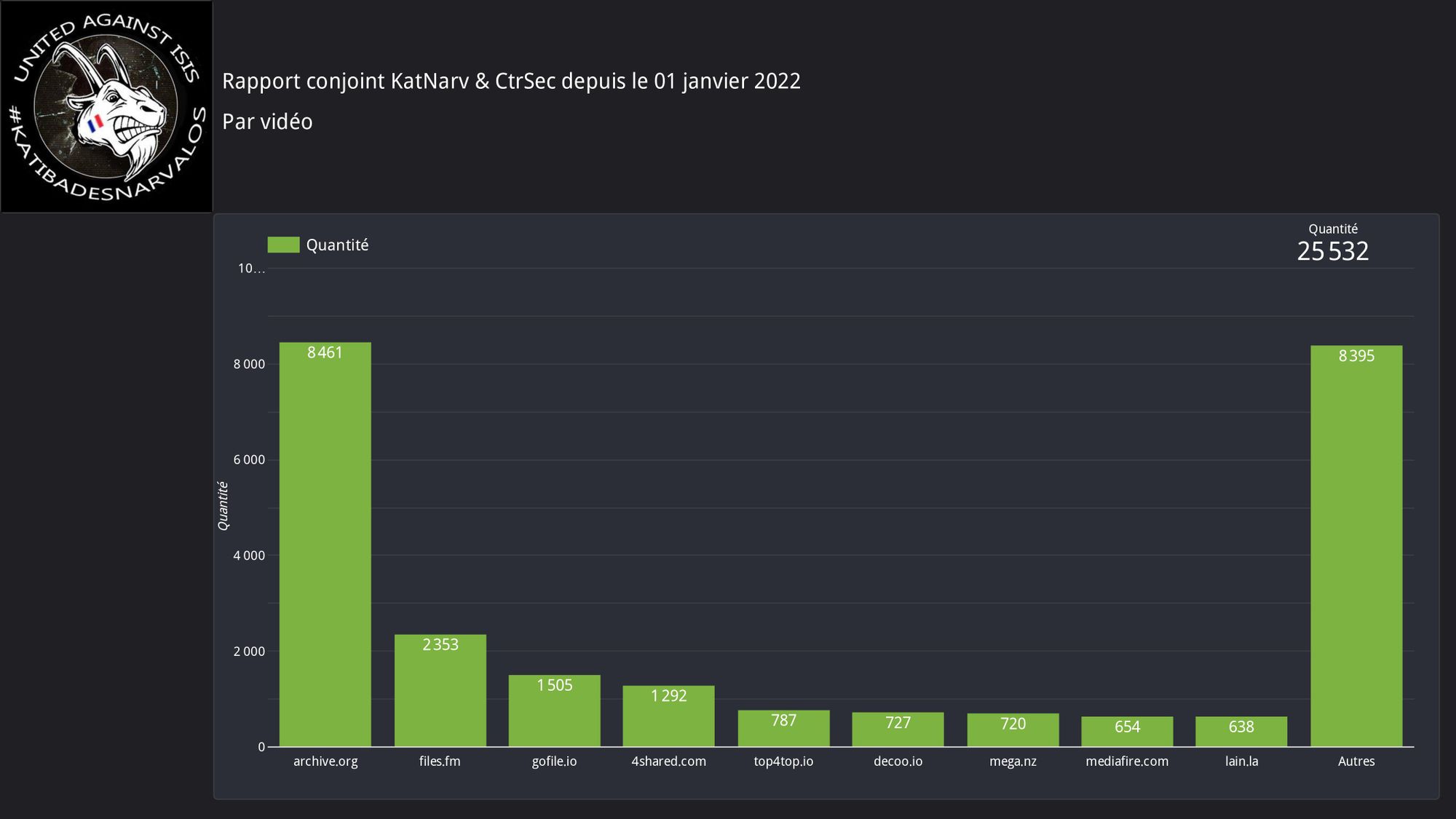1456x819 pixels.
Task: Click the 4shared.com axis label
Action: tap(668, 761)
